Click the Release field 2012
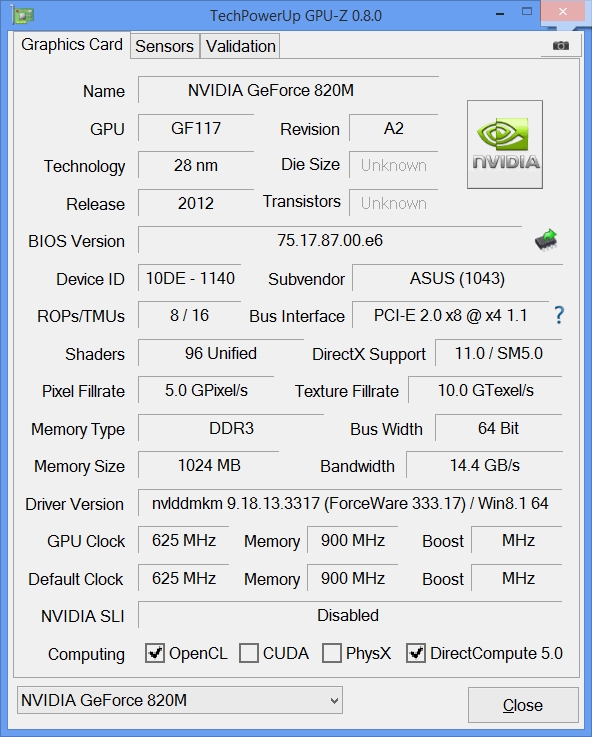This screenshot has height=737, width=592. [196, 203]
